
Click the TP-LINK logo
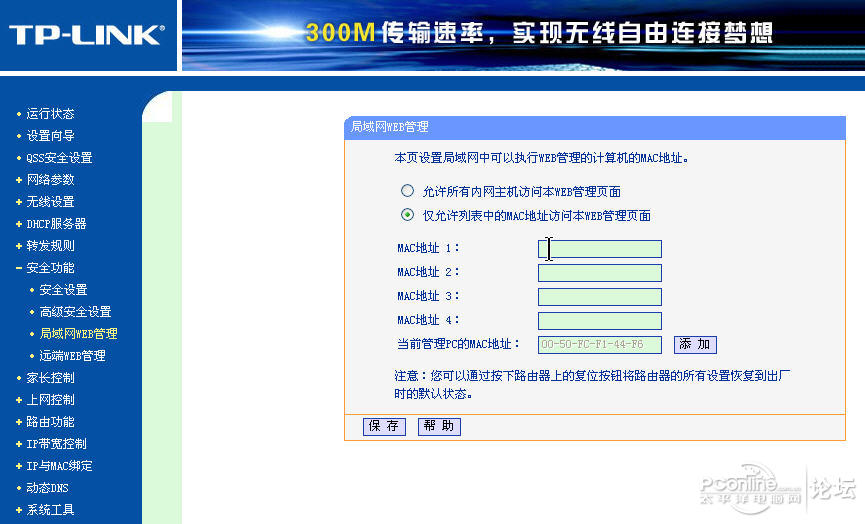tap(87, 35)
